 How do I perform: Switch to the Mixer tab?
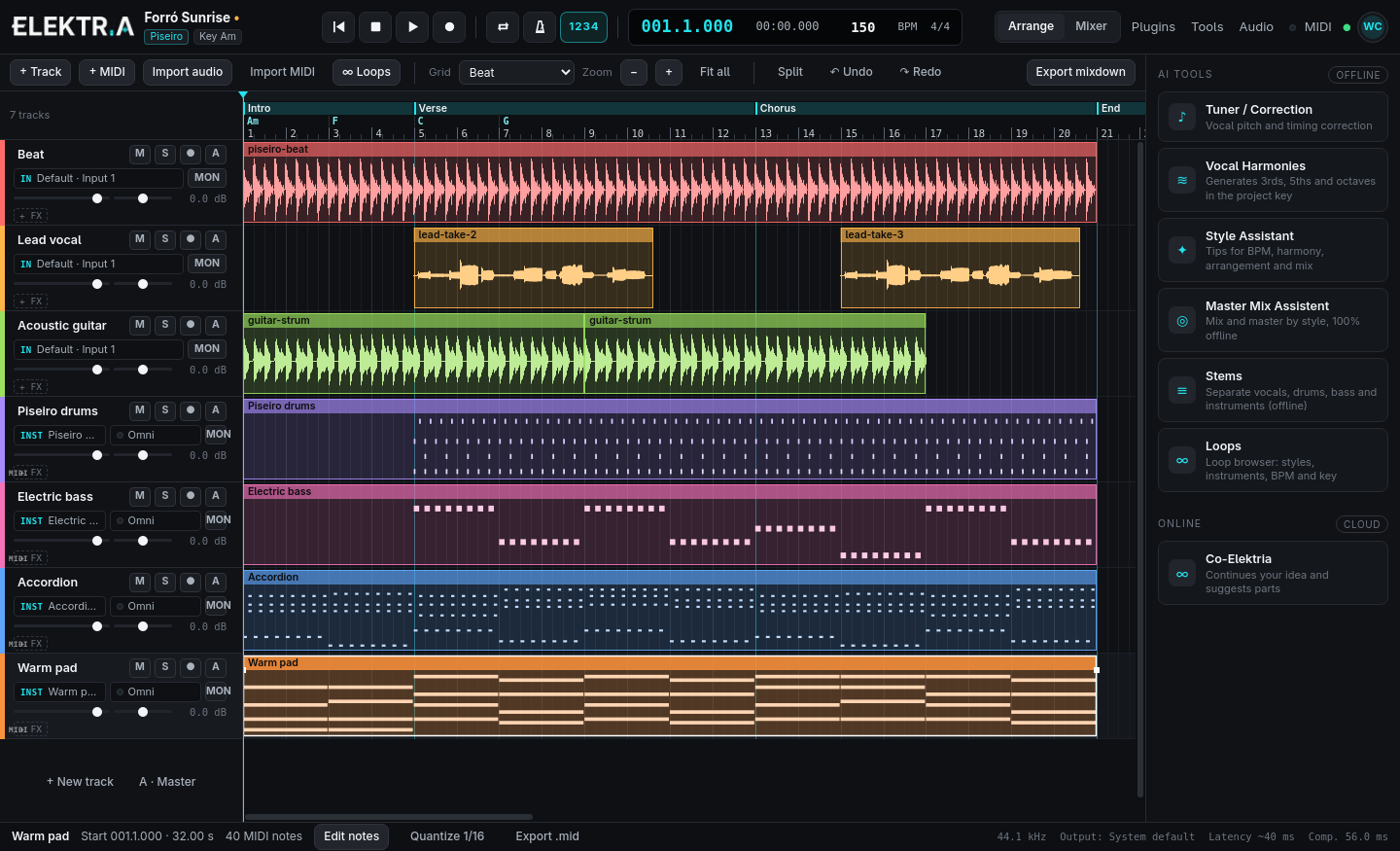pyautogui.click(x=1091, y=26)
